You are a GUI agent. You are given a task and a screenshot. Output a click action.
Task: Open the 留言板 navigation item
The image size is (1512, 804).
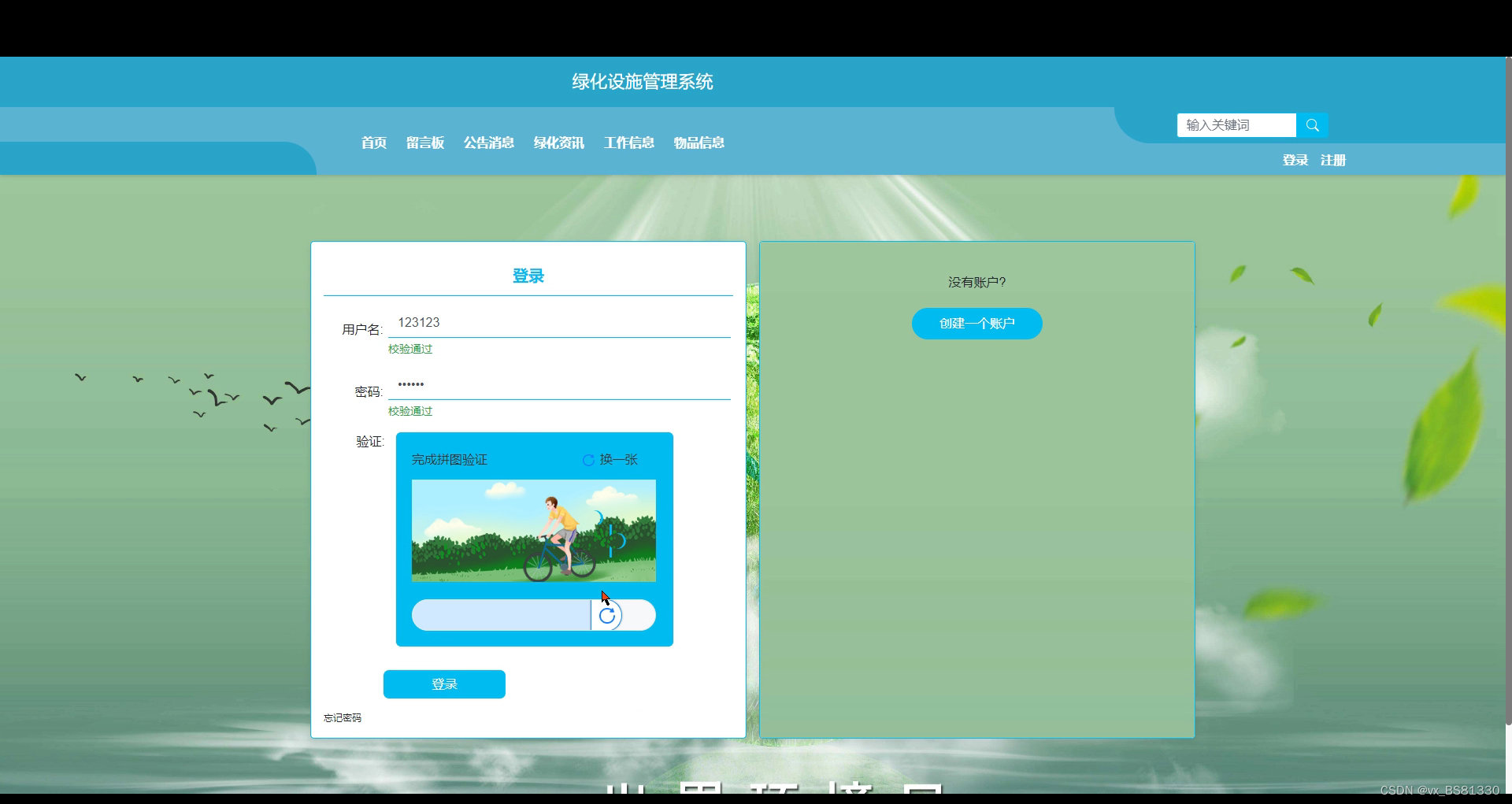(x=425, y=143)
